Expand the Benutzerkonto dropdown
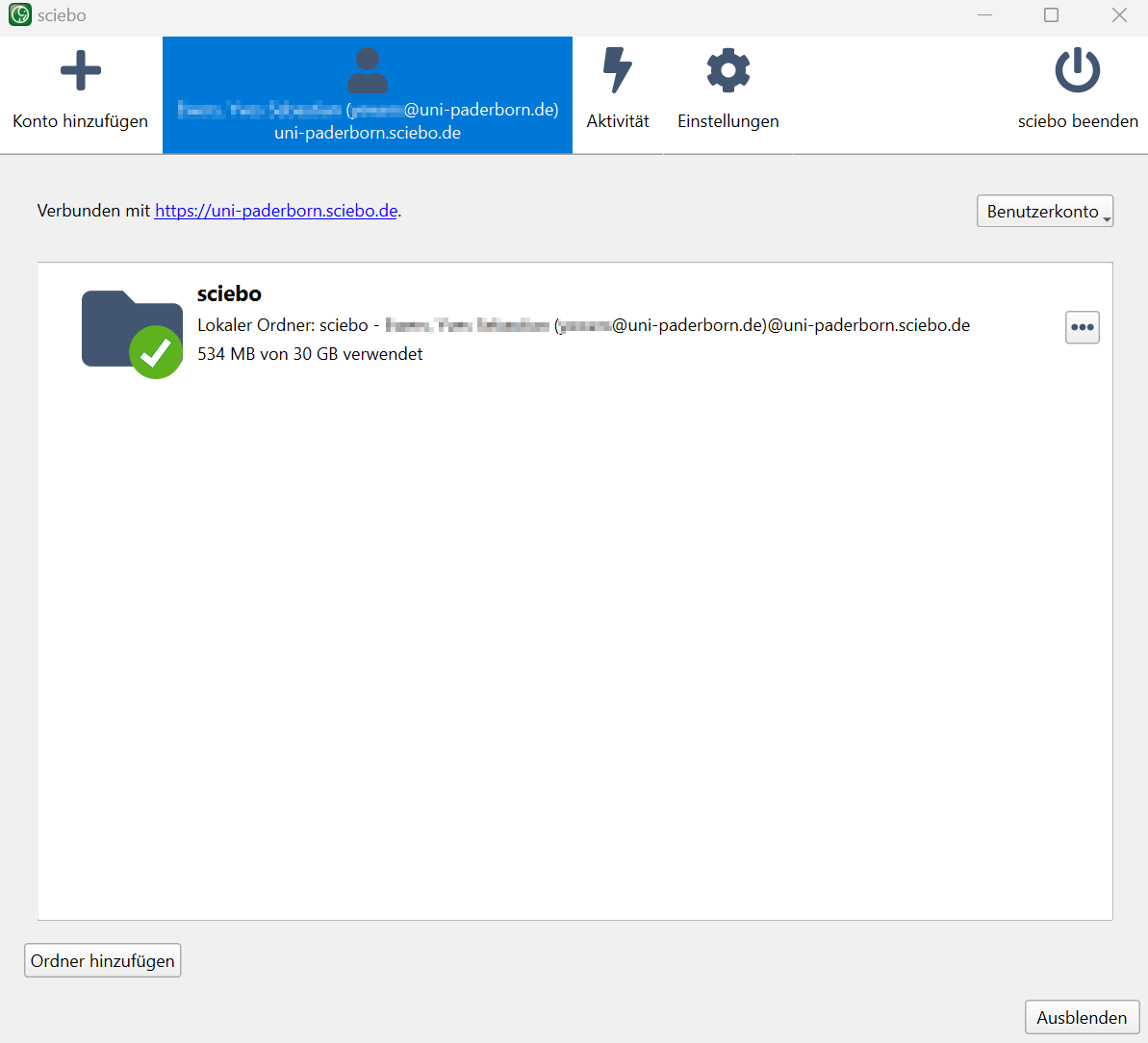 pyautogui.click(x=1044, y=212)
